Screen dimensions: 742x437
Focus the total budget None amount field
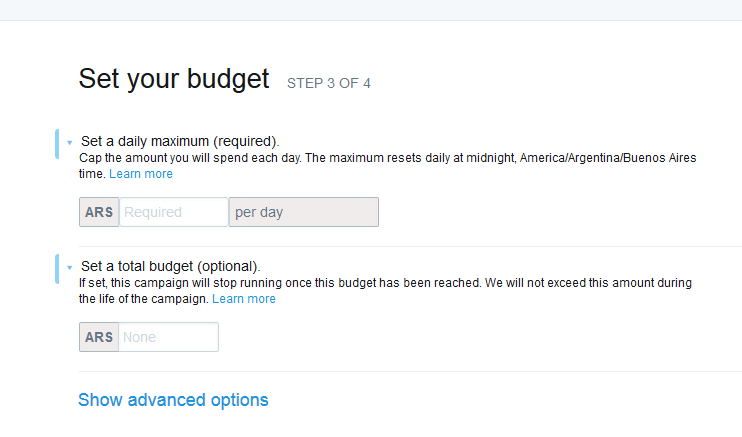click(168, 337)
